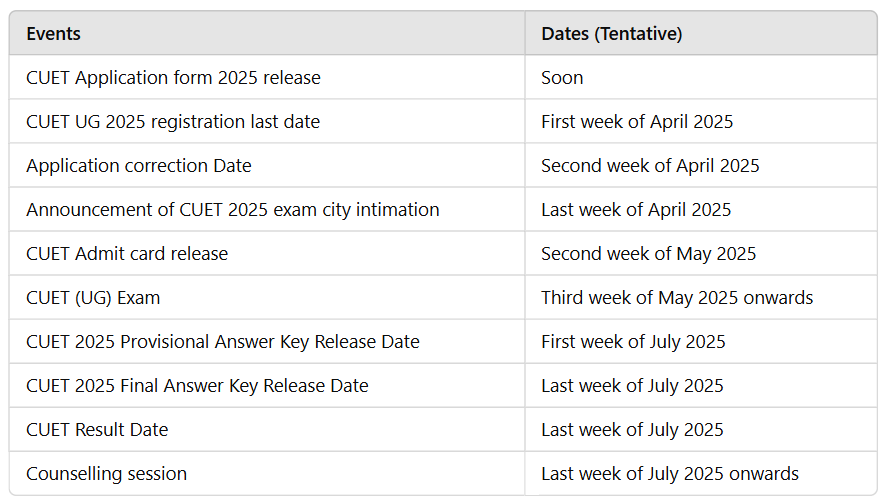Viewport: 885px width, 502px height.
Task: Click 'Last week of April 2025' cell
Action: point(636,210)
